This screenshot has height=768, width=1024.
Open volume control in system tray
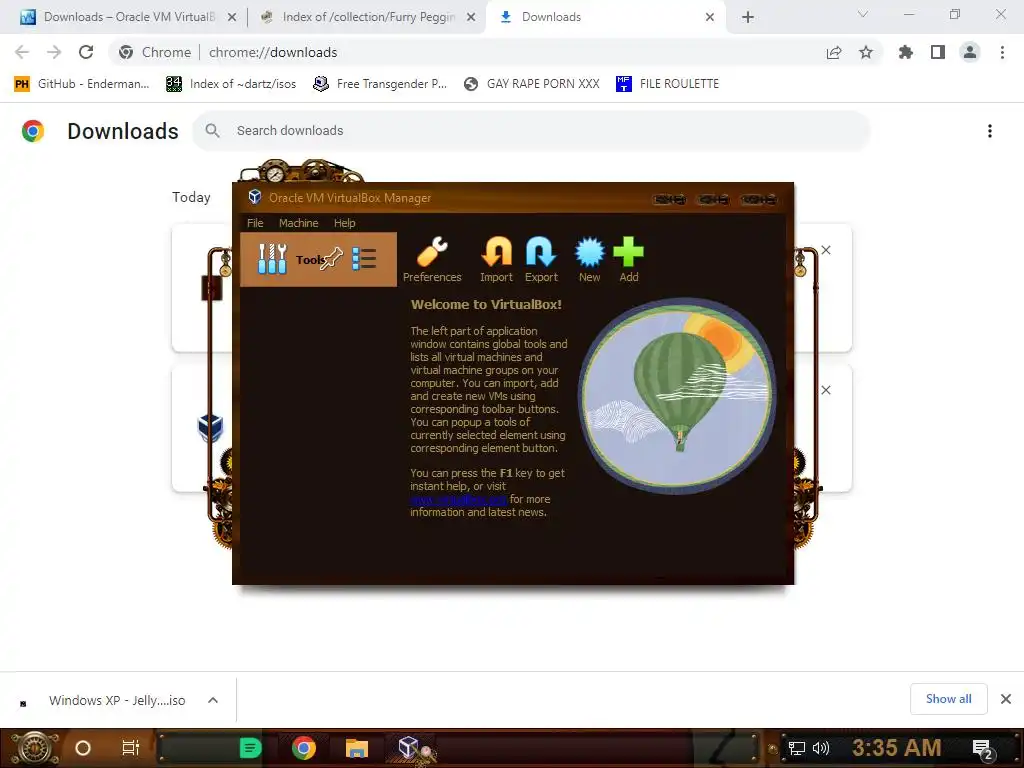pos(821,748)
